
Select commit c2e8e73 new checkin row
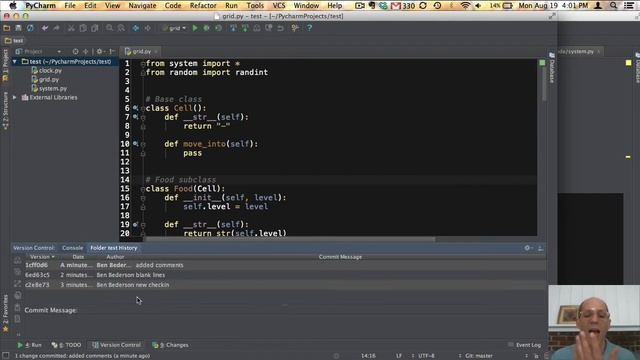[x=285, y=285]
